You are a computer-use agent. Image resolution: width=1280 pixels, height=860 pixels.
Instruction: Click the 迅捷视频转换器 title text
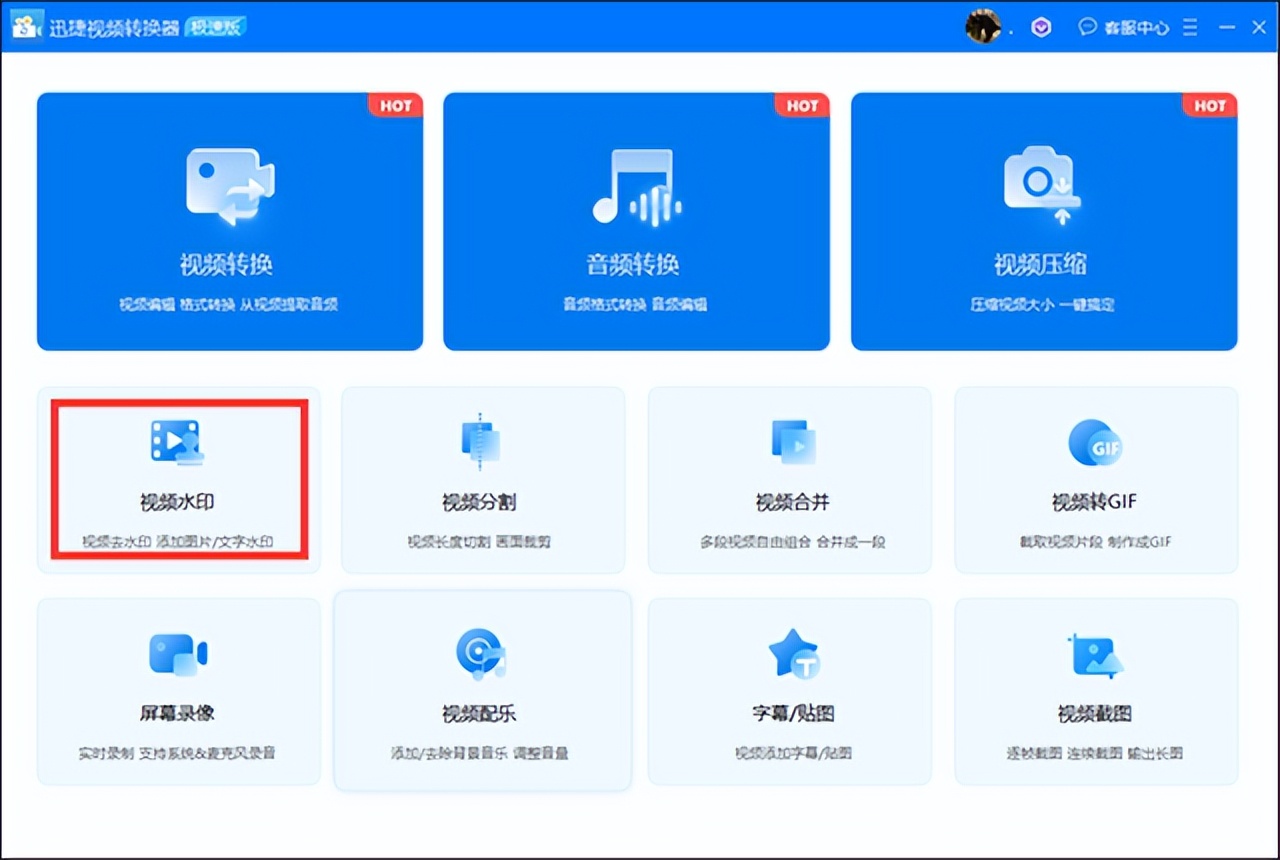click(115, 28)
